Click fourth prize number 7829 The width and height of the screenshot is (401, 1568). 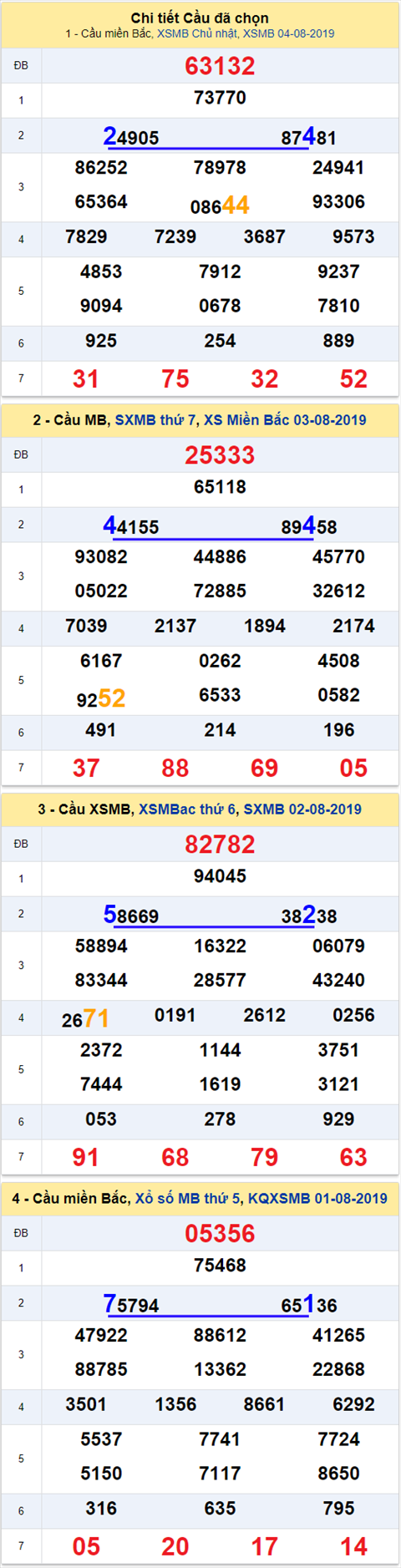(86, 237)
